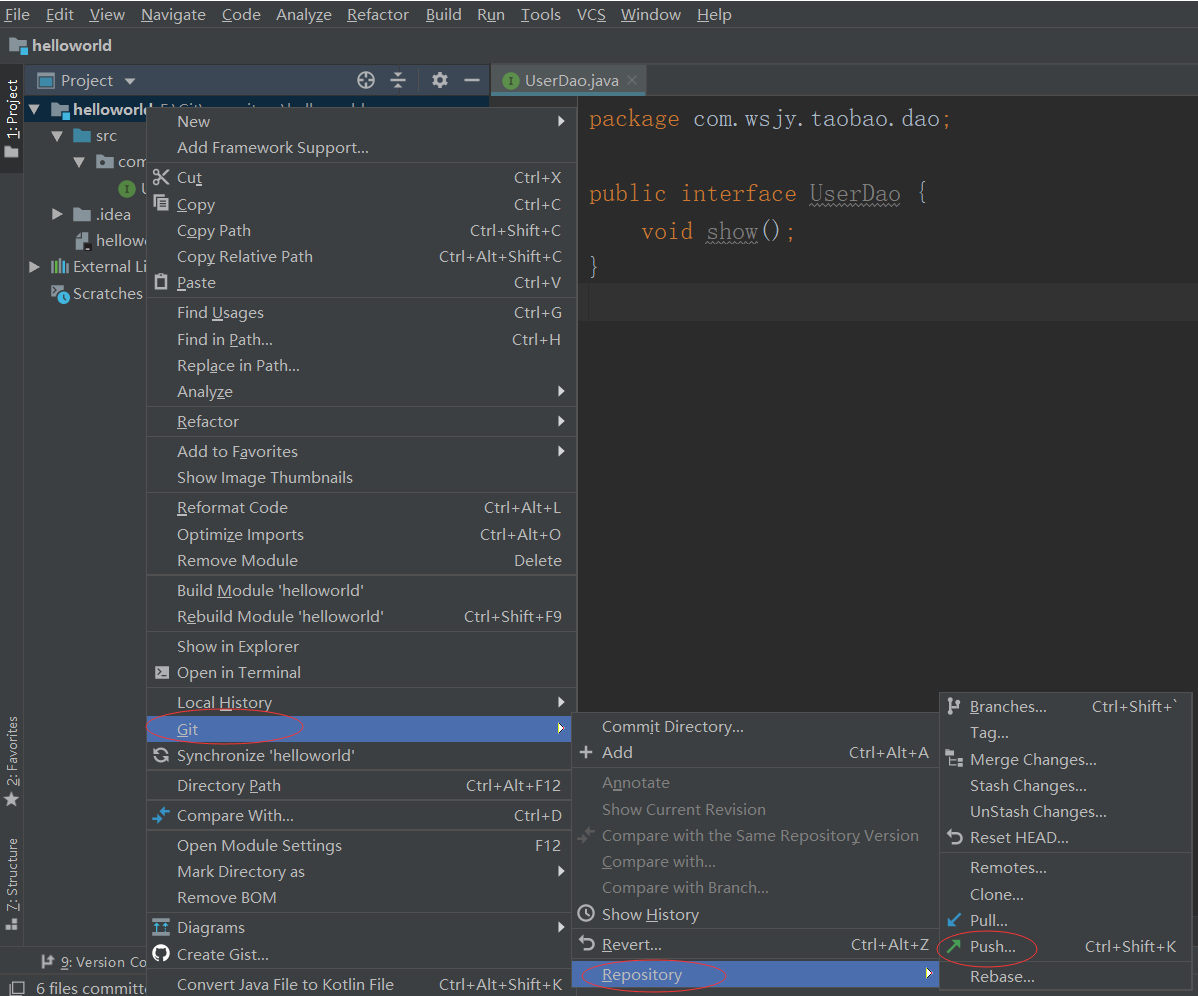This screenshot has width=1198, height=996.
Task: Click the clock icon for Show History
Action: 586,914
